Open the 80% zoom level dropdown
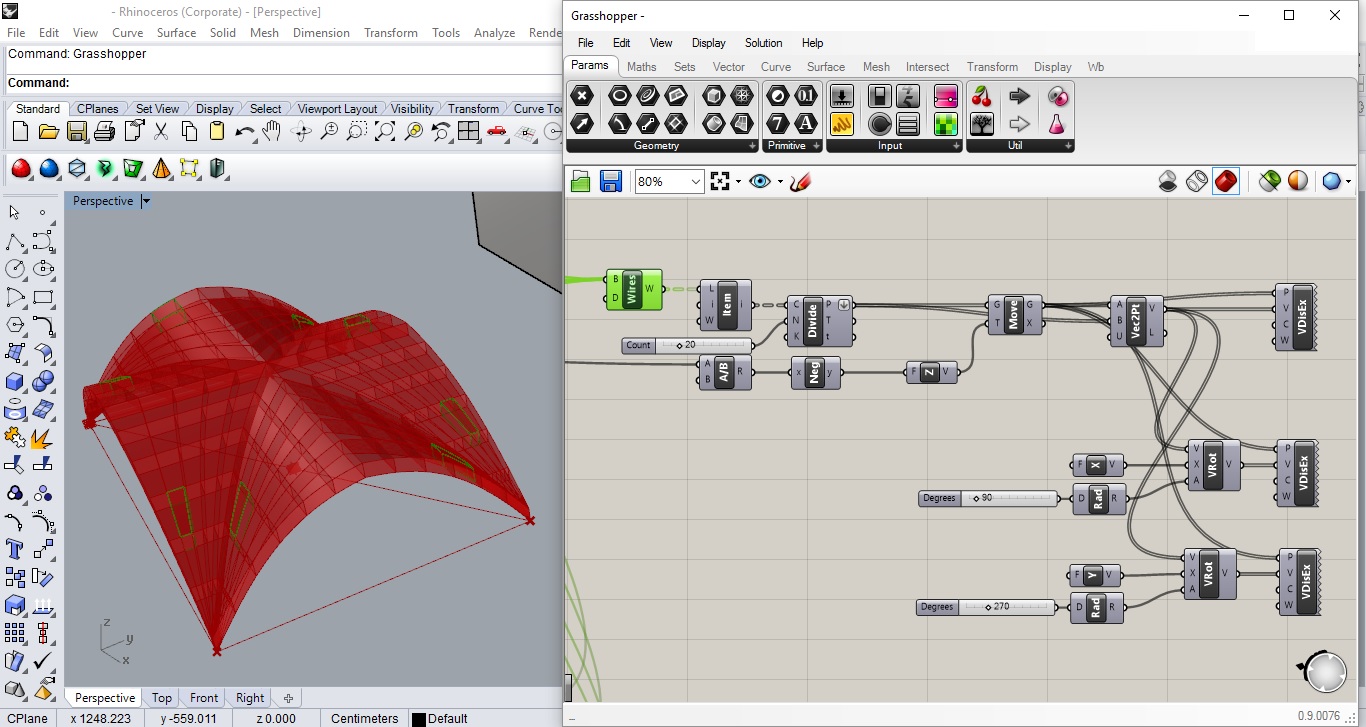 coord(696,182)
